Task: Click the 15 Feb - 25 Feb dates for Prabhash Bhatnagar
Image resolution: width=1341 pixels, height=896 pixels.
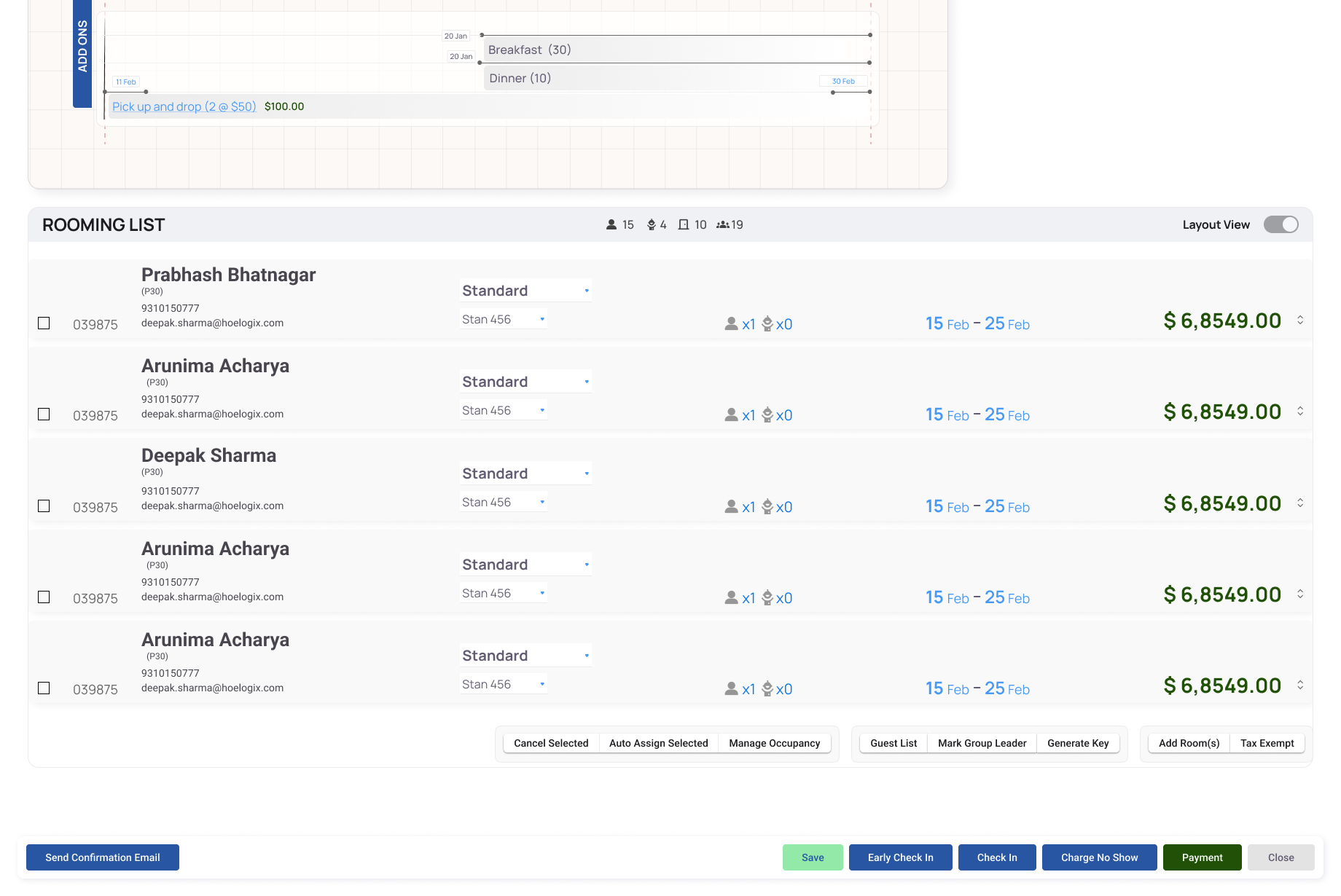Action: click(x=977, y=323)
